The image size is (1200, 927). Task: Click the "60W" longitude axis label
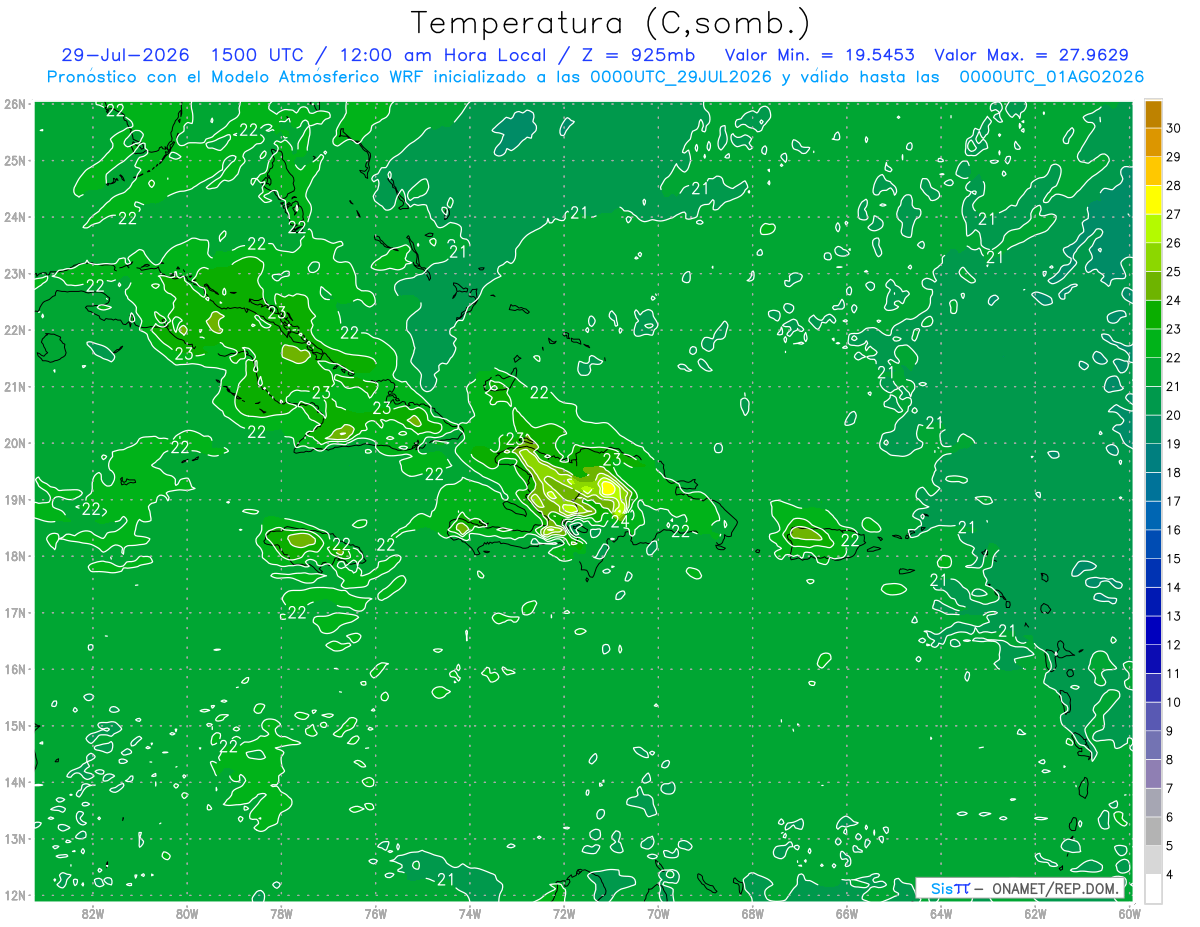click(1129, 913)
